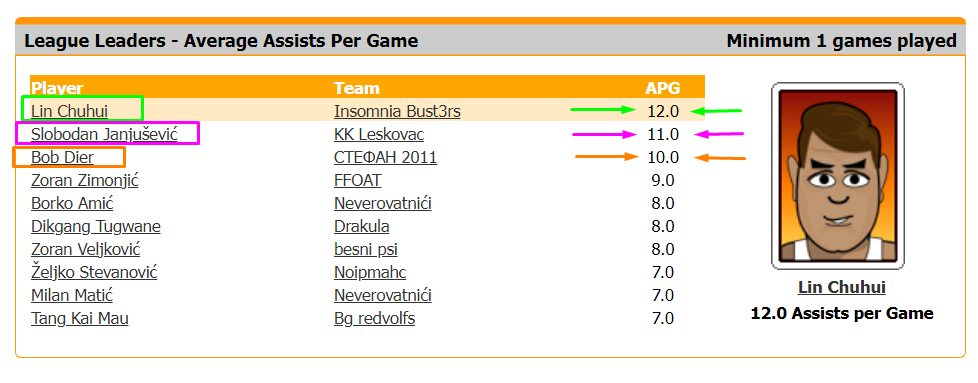Viewport: 978px width, 383px height.
Task: Open Zoran Zimonjić's profile link
Action: click(x=85, y=181)
